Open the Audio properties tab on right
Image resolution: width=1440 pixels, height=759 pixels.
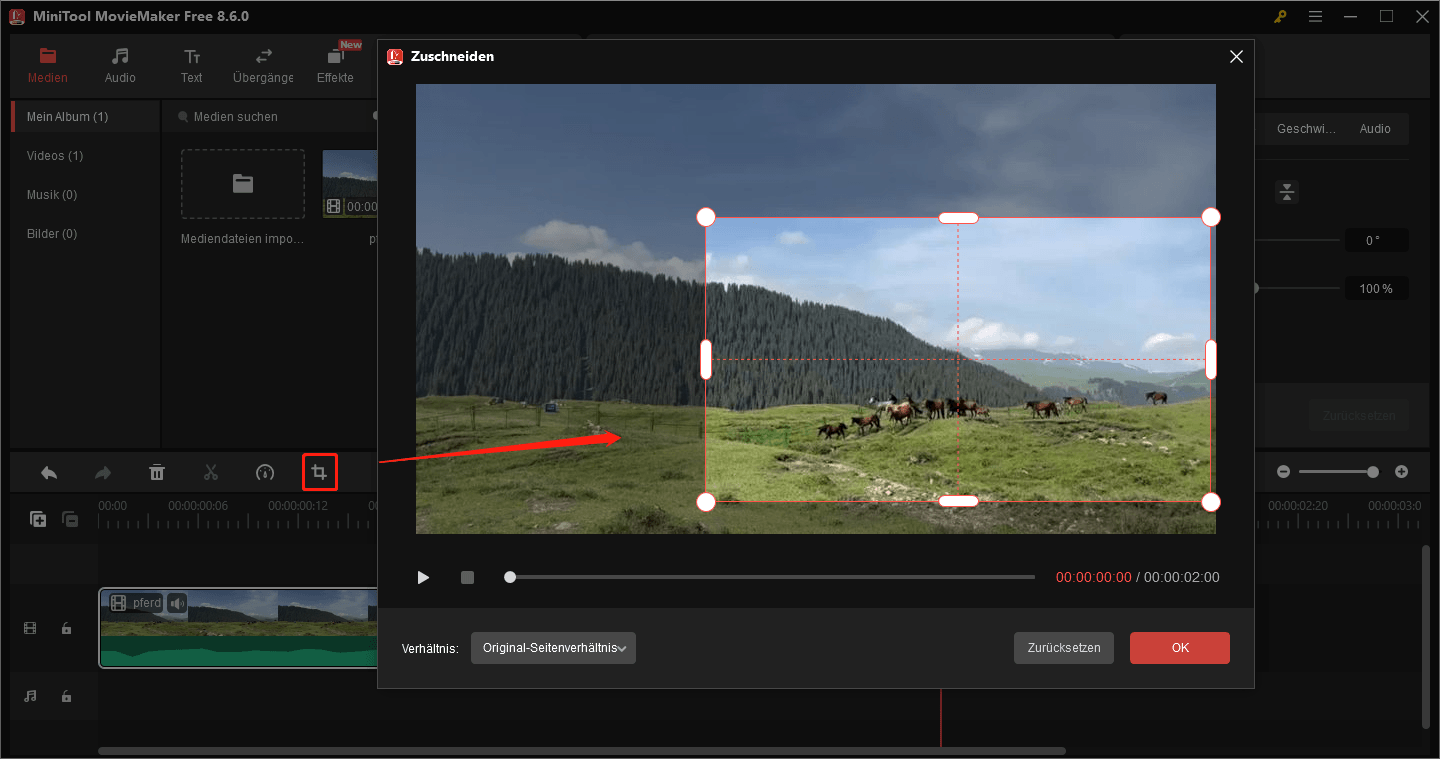click(1375, 129)
